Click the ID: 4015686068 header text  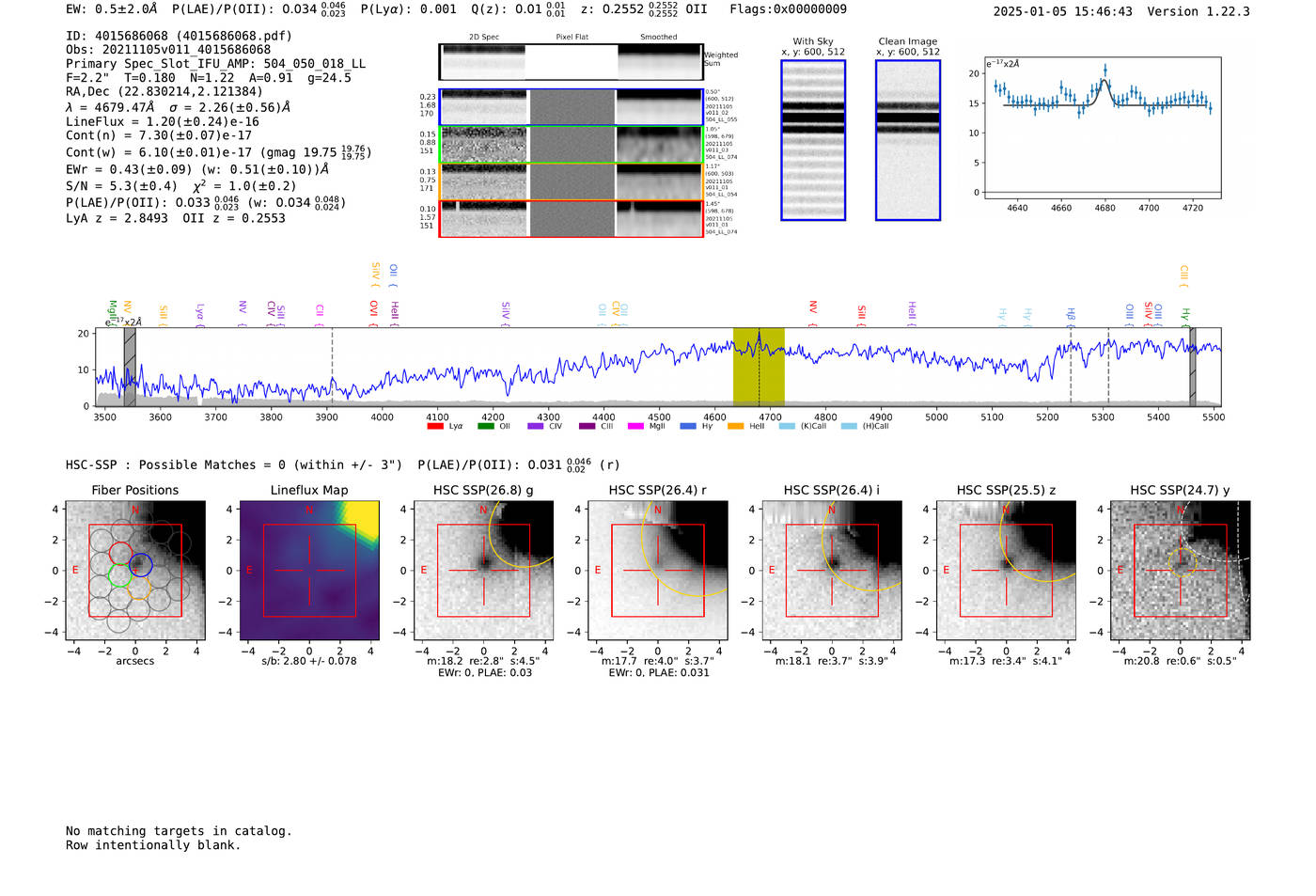[179, 36]
